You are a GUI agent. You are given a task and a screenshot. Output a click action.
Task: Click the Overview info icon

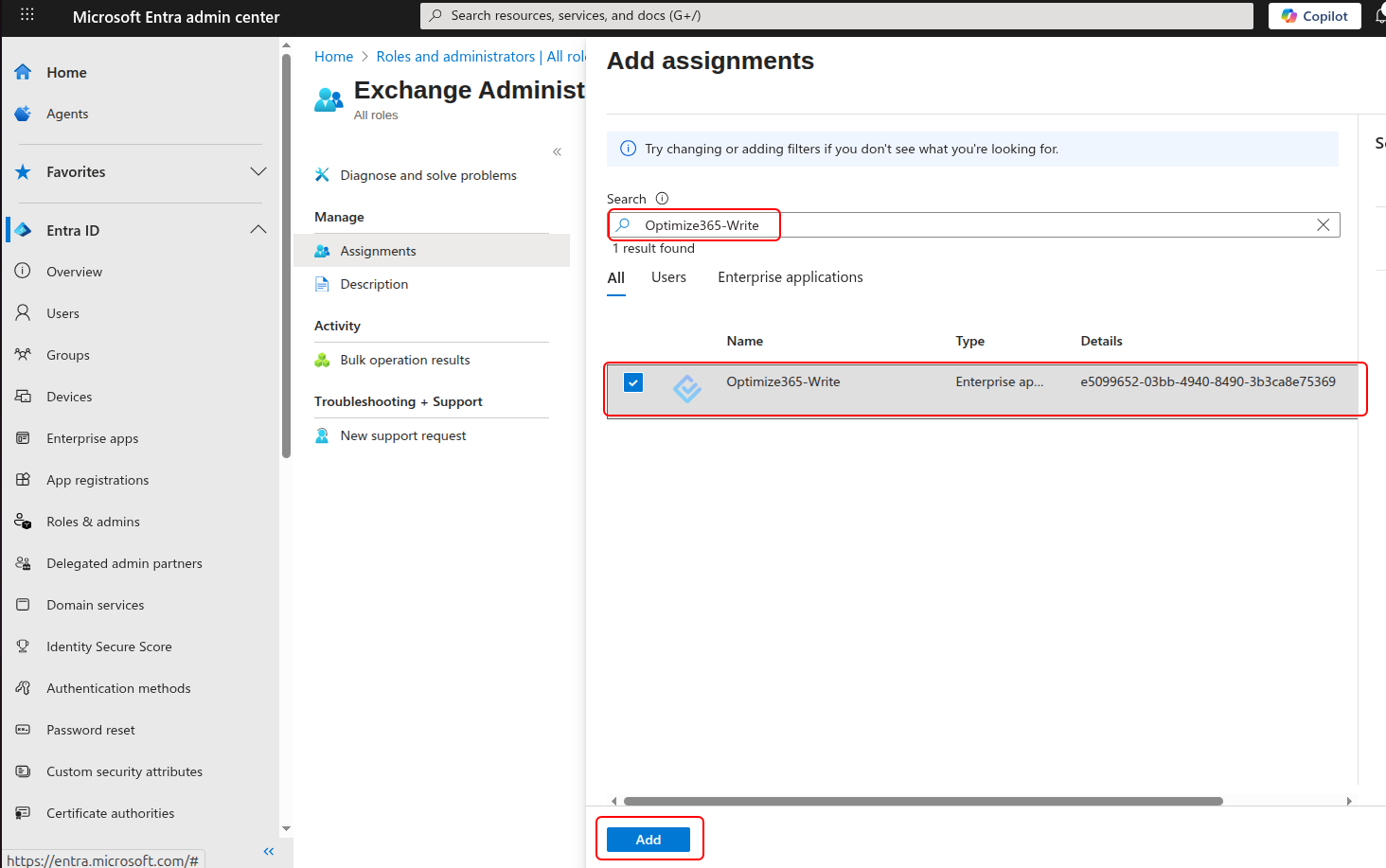tap(23, 272)
